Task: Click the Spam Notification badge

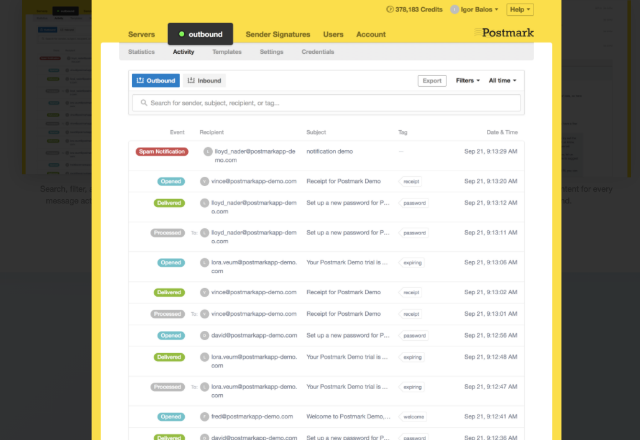Action: [x=162, y=152]
